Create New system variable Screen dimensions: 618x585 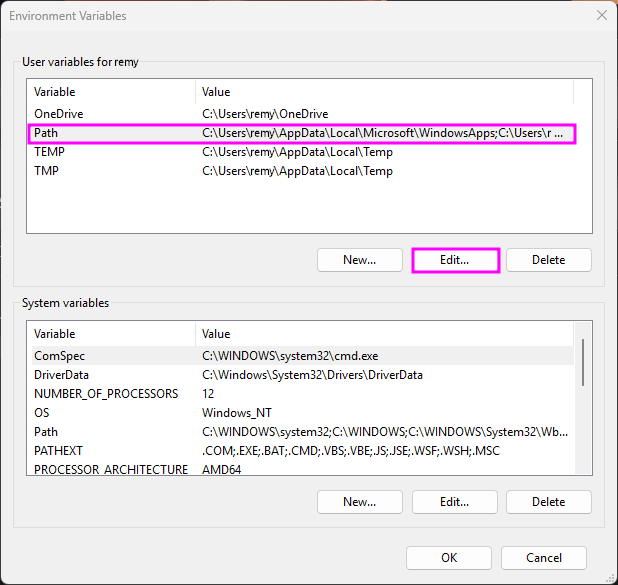click(x=359, y=502)
